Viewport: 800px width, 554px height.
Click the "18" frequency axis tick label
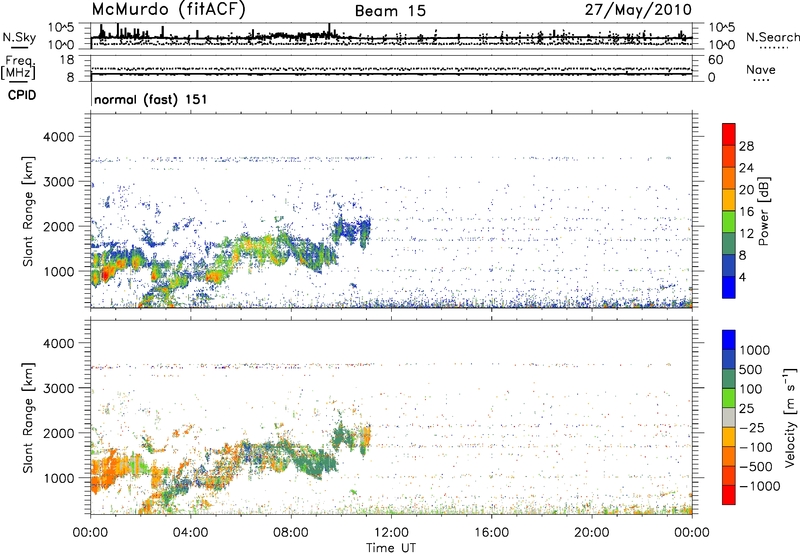[x=67, y=60]
